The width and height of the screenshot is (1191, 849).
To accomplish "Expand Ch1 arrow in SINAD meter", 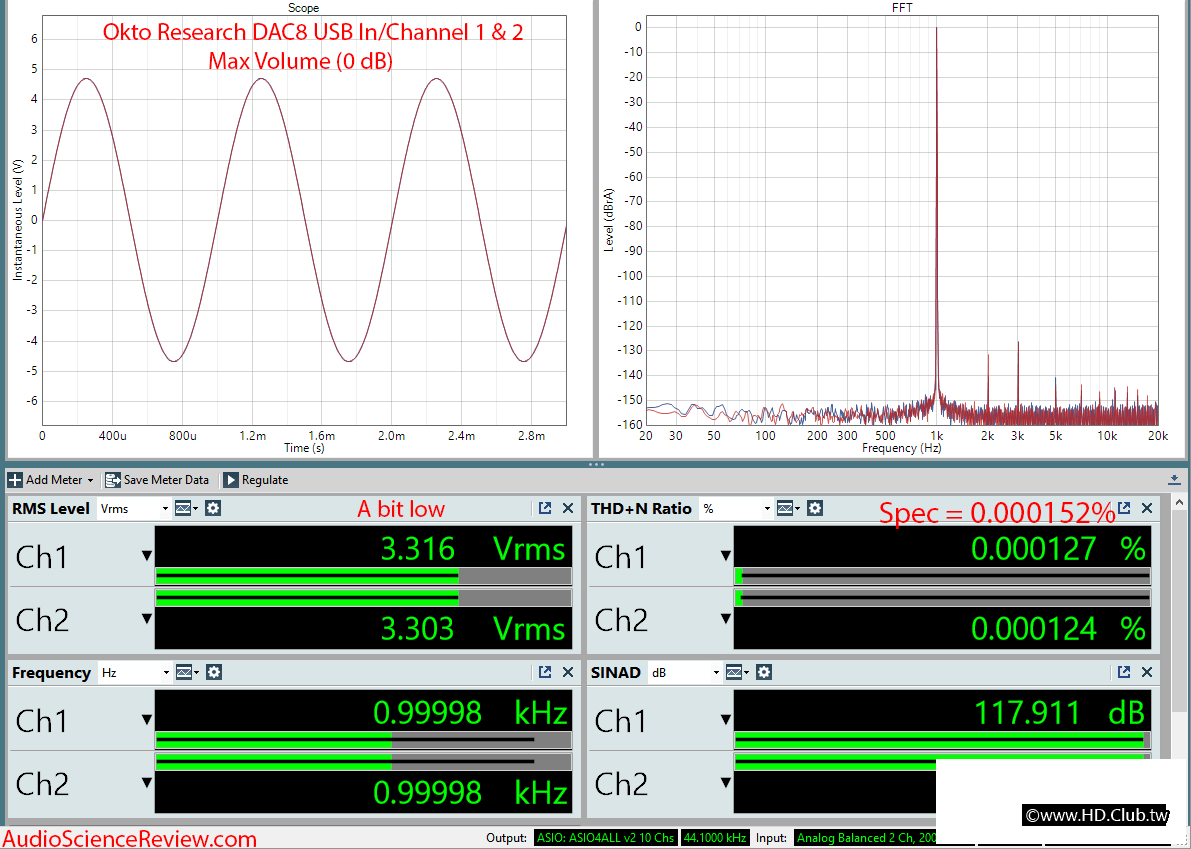I will pos(725,720).
